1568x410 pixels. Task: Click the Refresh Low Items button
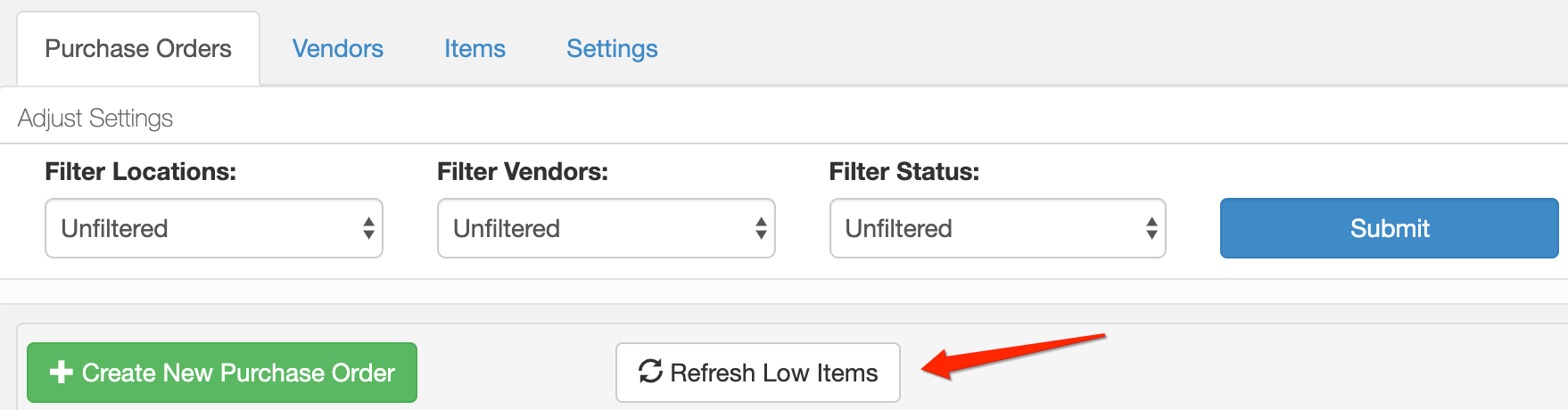click(758, 373)
